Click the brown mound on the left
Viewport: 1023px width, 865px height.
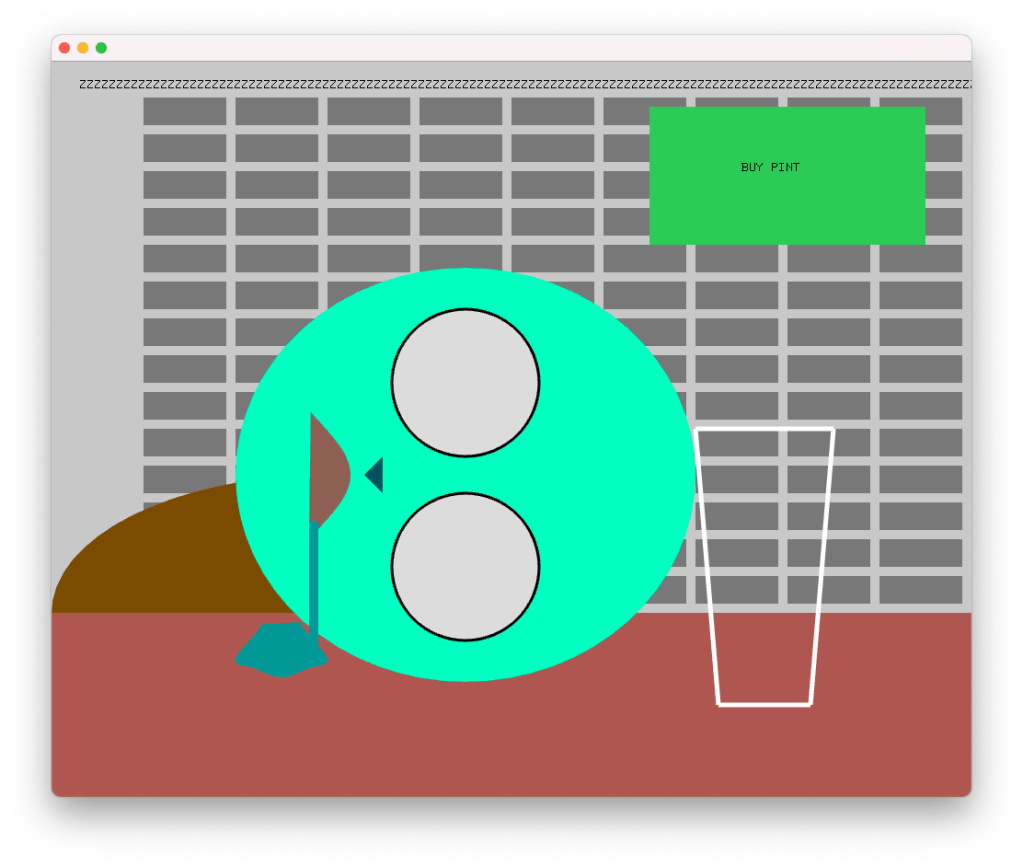pos(150,560)
